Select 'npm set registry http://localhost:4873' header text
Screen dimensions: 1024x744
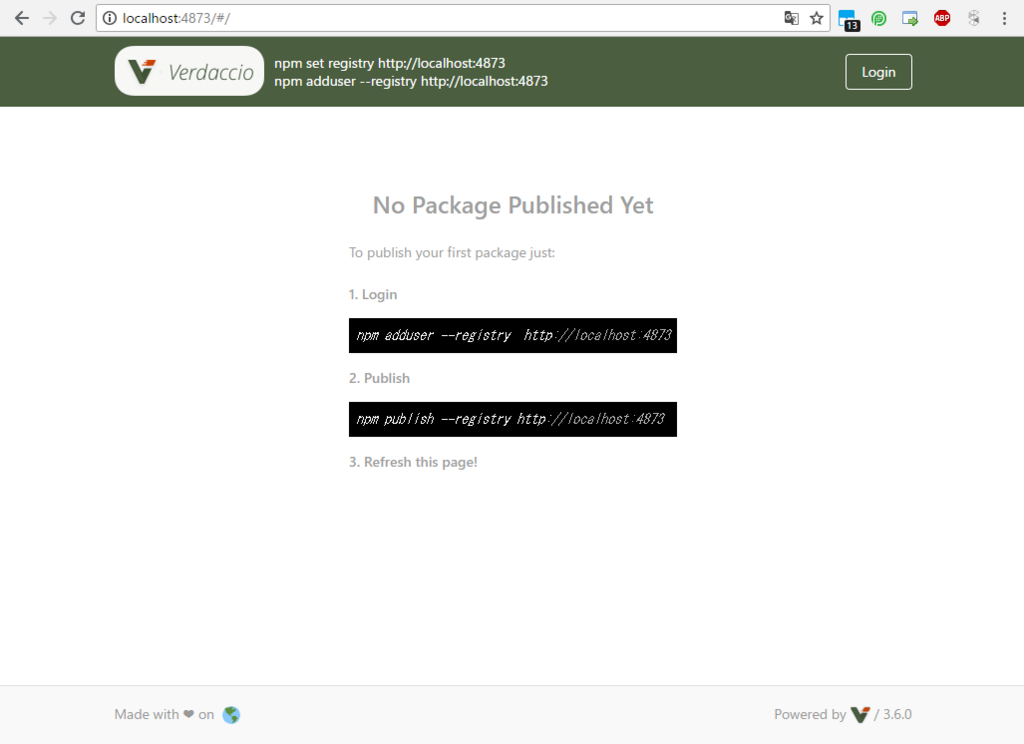point(390,63)
